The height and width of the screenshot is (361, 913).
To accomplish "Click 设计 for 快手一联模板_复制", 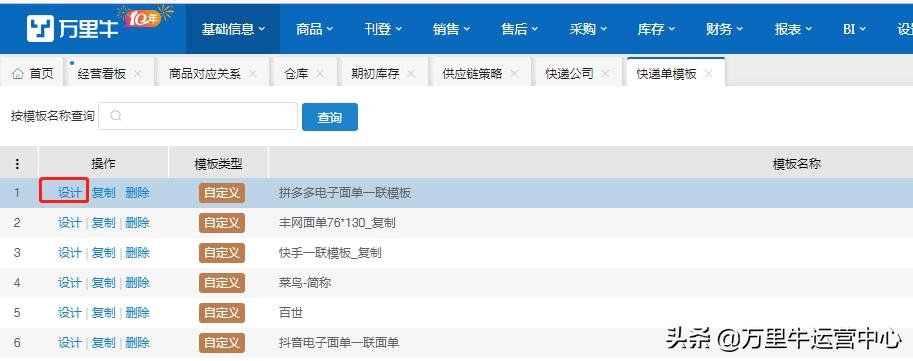I will coord(69,253).
